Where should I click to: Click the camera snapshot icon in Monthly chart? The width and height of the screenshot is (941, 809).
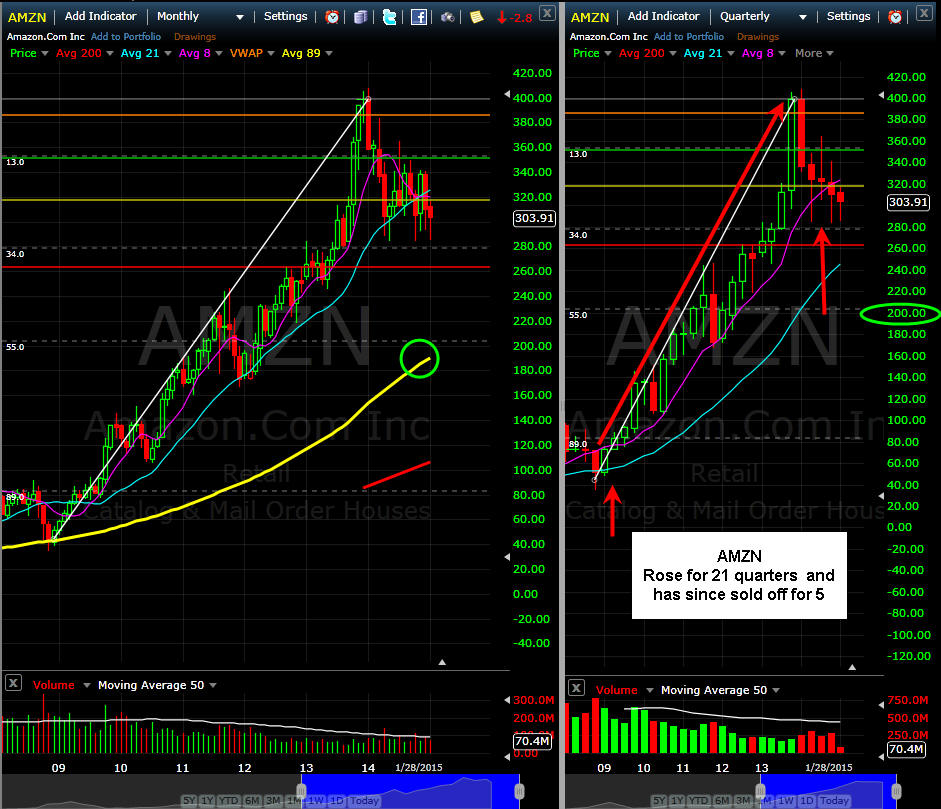click(448, 17)
